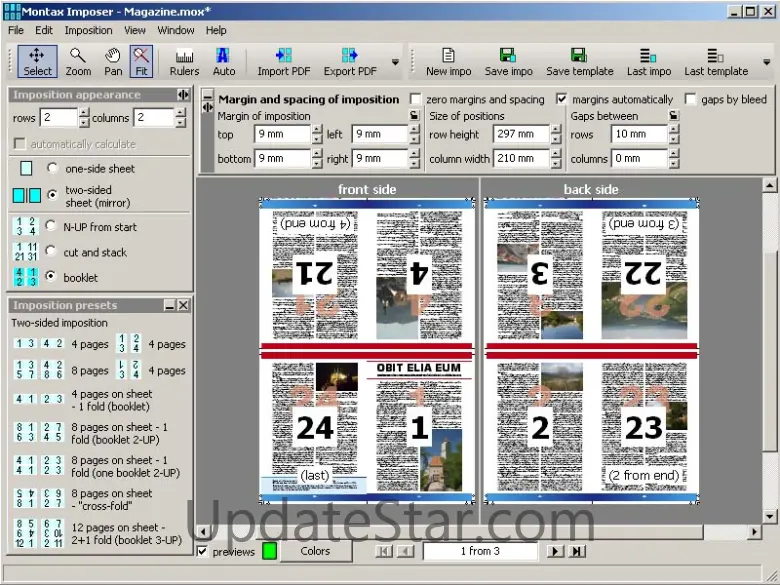The height and width of the screenshot is (585, 780).
Task: Increase the columns count spinner
Action: point(180,112)
